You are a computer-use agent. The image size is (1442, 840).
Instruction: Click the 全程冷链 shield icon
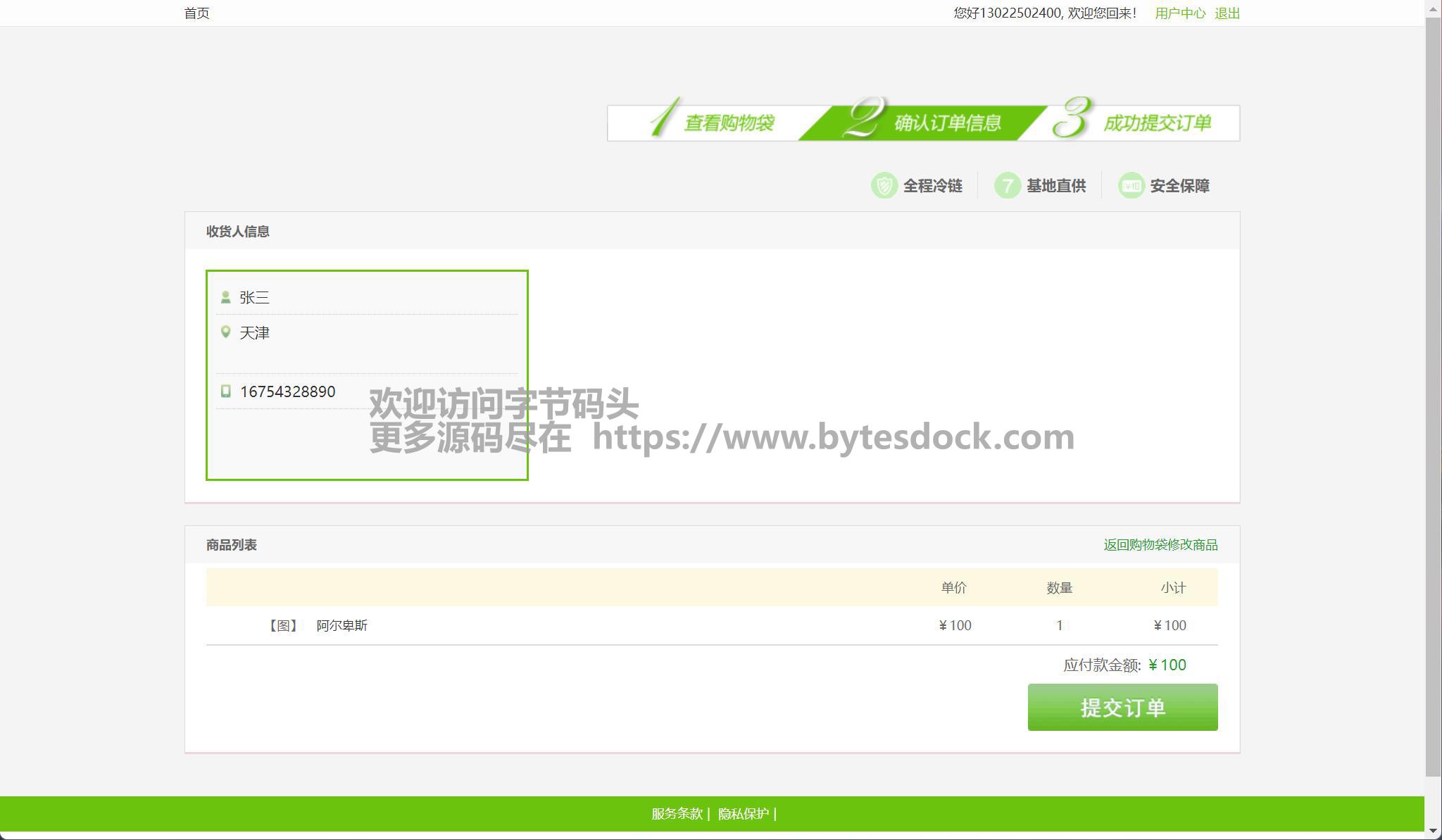tap(884, 186)
